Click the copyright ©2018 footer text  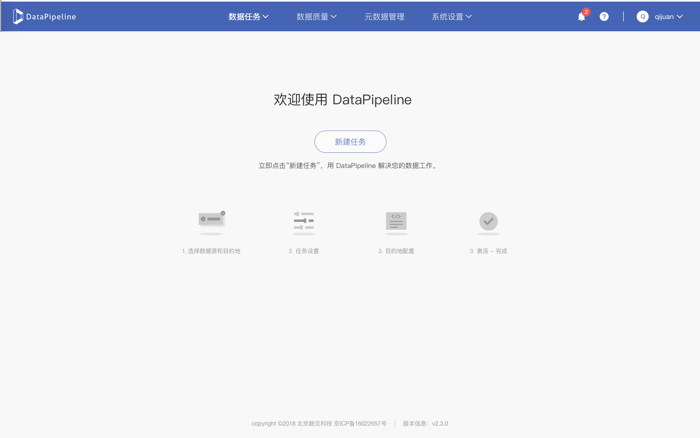pos(319,423)
